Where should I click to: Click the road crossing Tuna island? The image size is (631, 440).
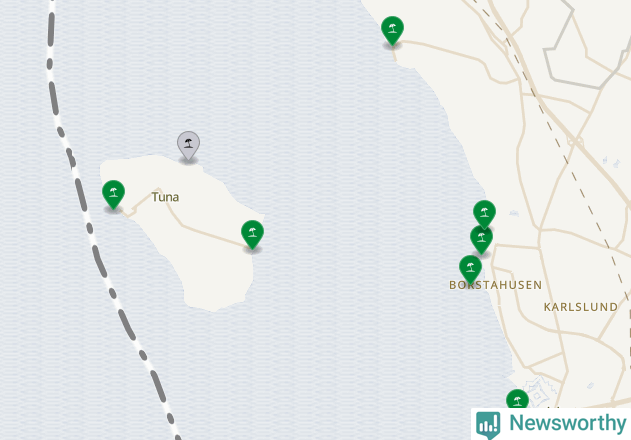[201, 231]
